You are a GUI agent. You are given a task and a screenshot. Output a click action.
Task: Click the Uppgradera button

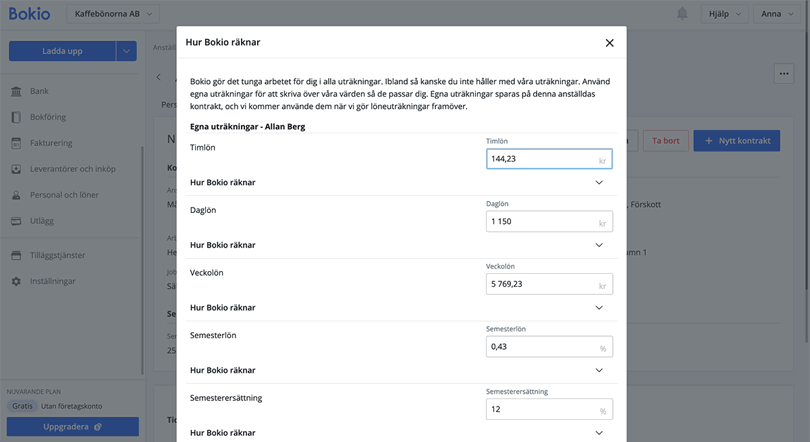click(x=73, y=426)
